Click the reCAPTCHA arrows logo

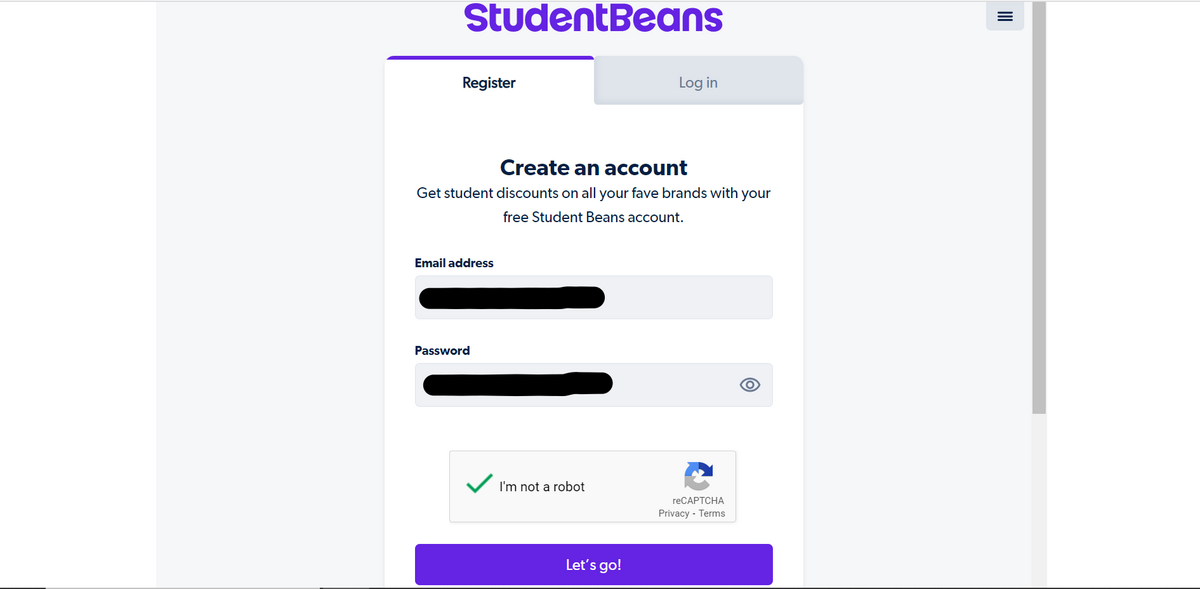tap(698, 475)
